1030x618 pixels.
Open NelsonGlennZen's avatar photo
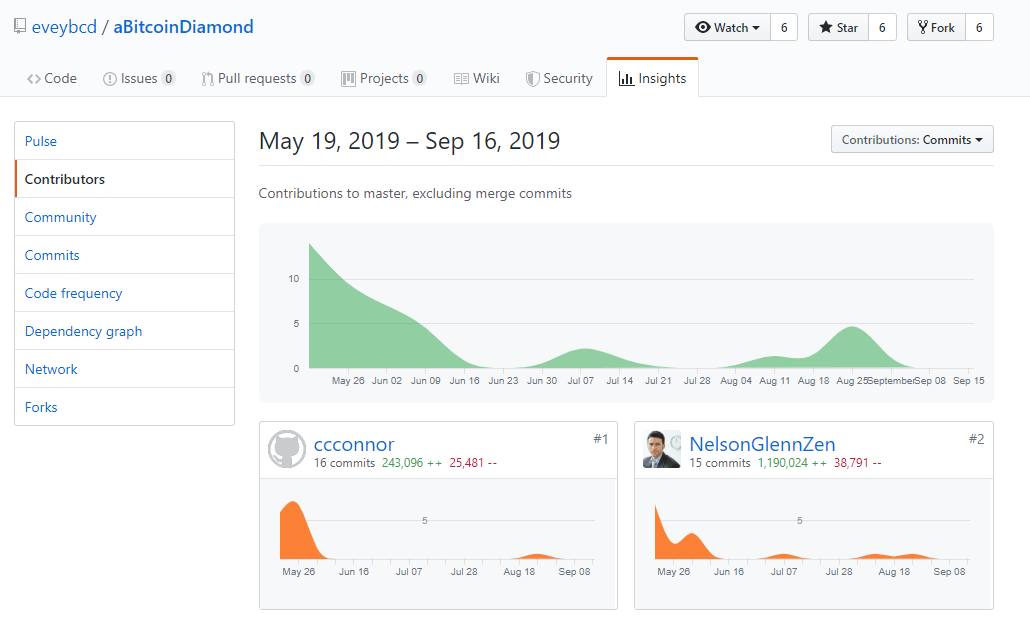coord(662,449)
